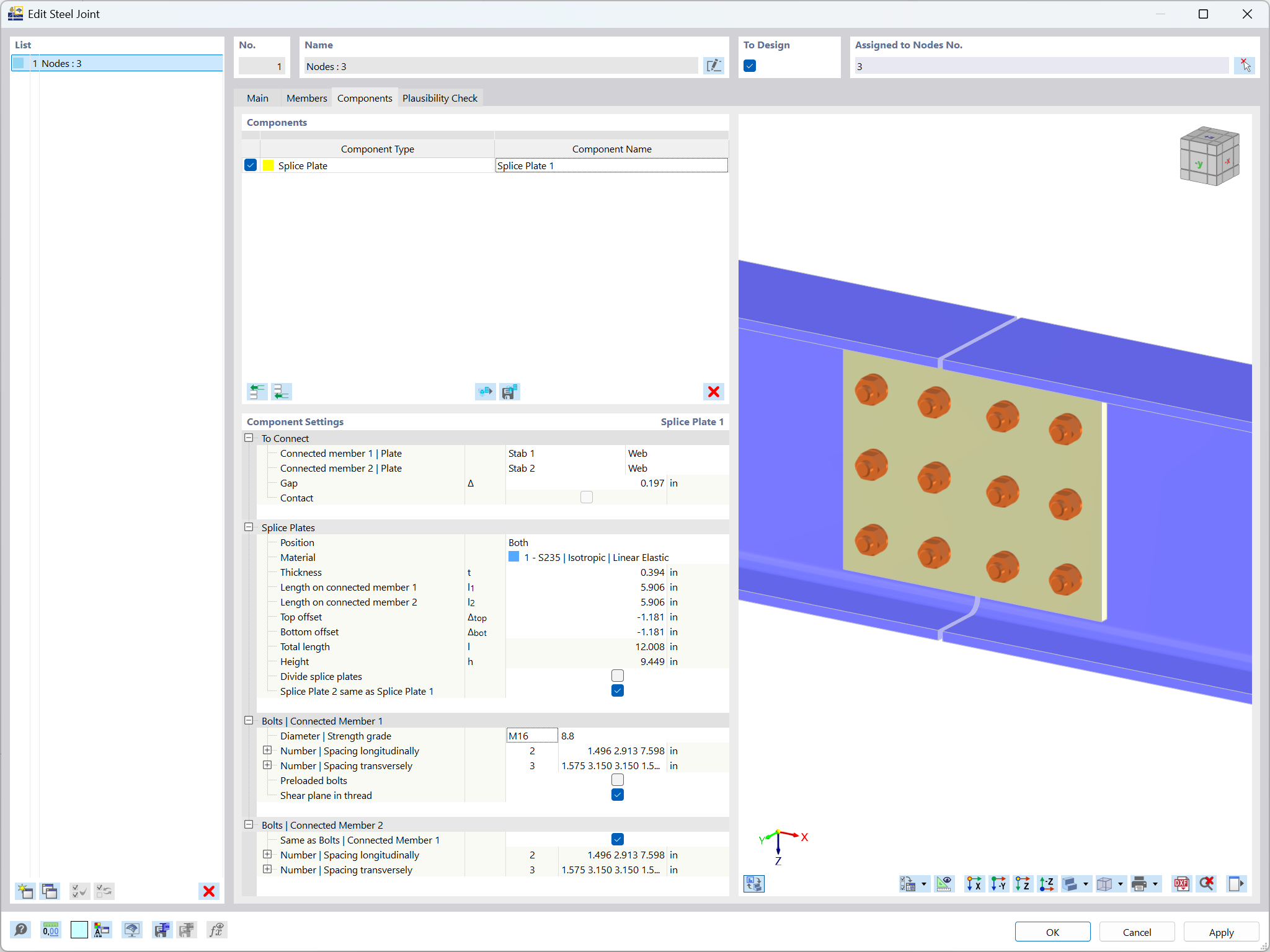
Task: Collapse the To Connect section
Action: (249, 438)
